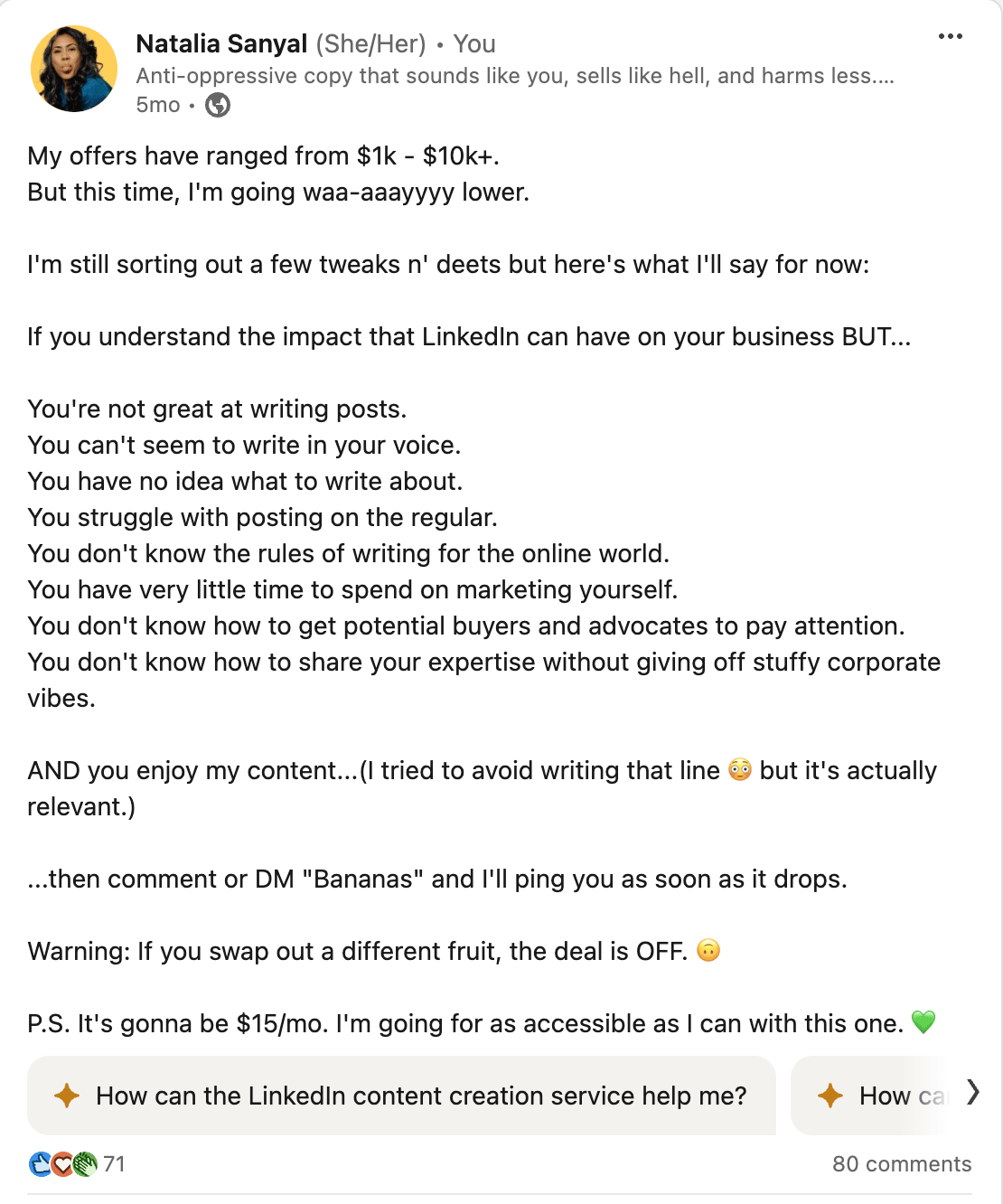The width and height of the screenshot is (1003, 1204).
Task: Click Natalia Sanyal's profile photo
Action: (x=75, y=68)
